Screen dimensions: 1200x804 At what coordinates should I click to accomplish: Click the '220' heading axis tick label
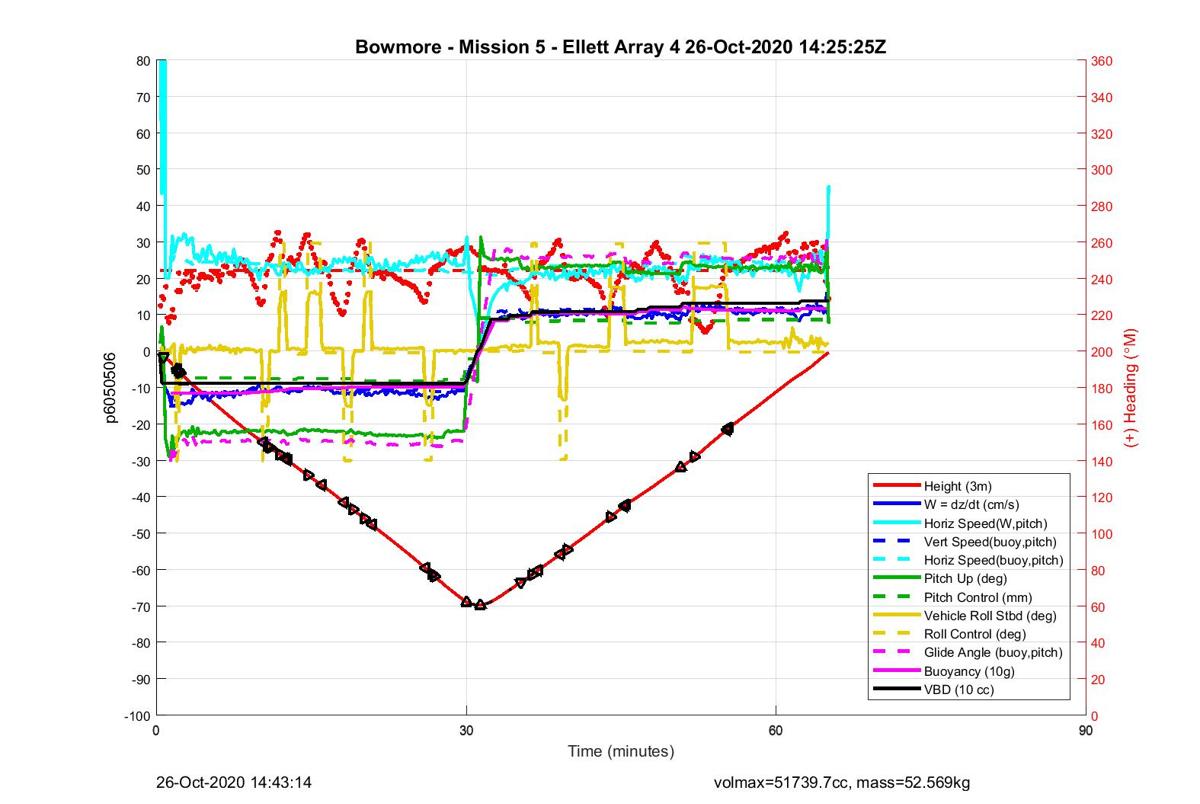[x=1104, y=315]
